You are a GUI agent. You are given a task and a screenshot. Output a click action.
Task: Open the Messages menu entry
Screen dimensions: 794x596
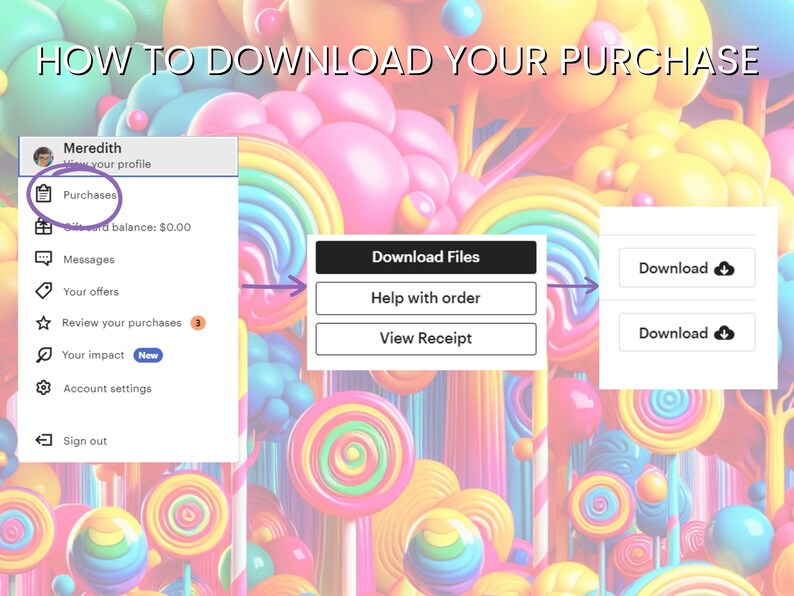point(89,259)
